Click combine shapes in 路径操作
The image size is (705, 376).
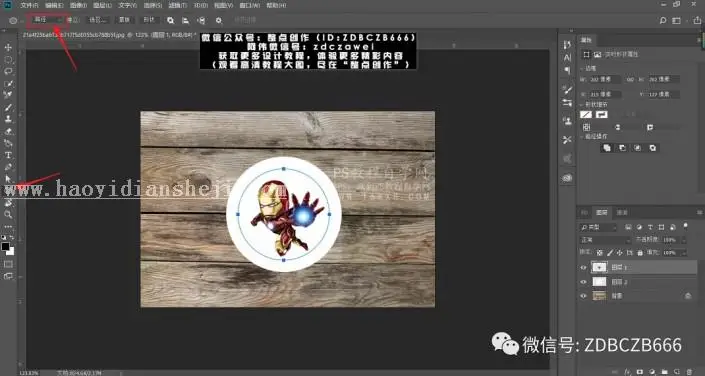(x=607, y=148)
